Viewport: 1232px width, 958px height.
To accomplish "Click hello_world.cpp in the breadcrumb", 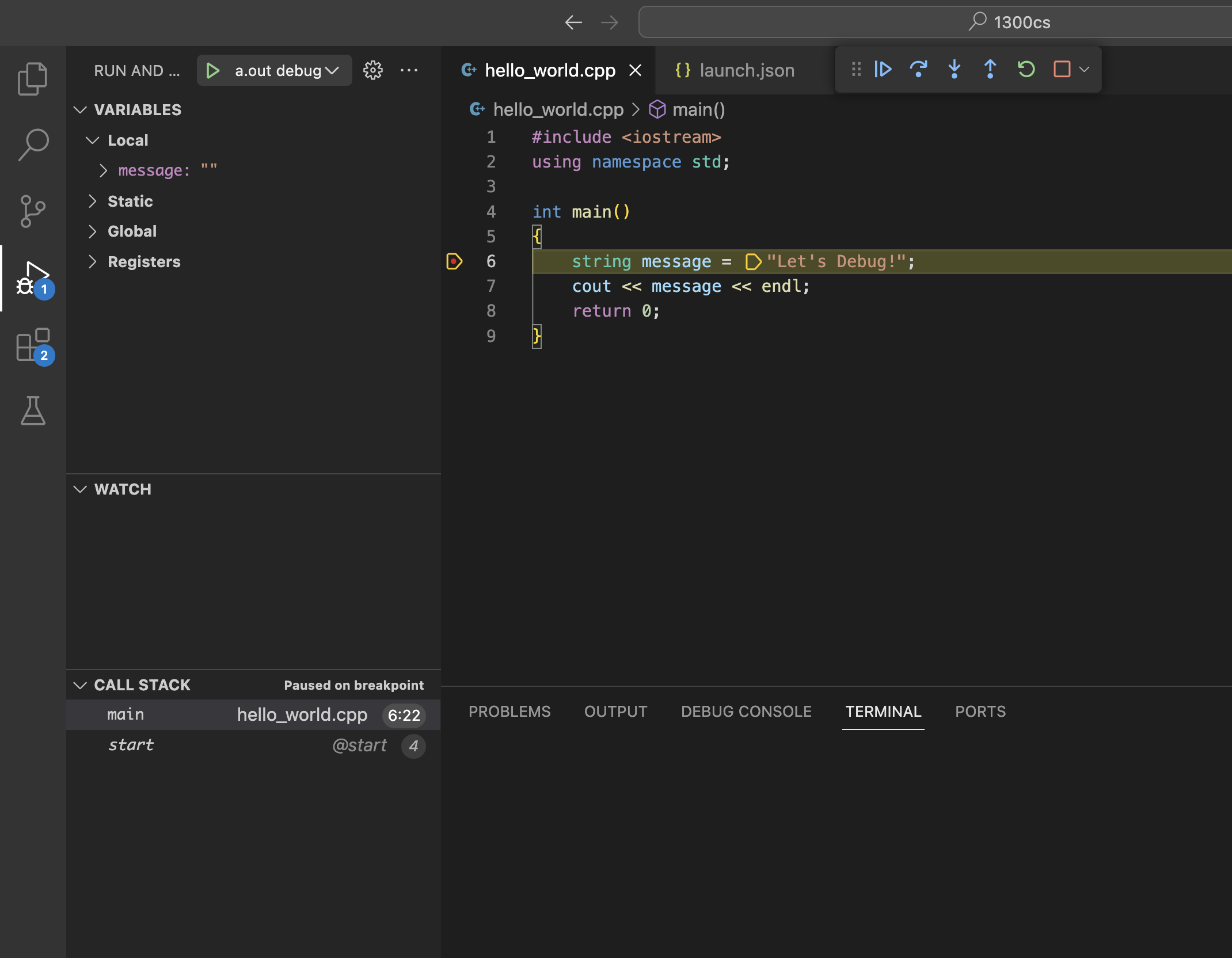I will (x=558, y=109).
